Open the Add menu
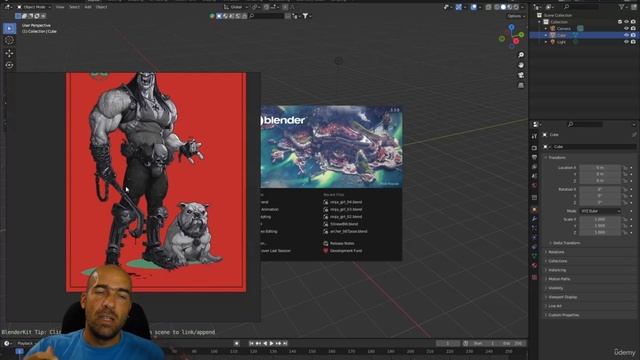Viewport: 640px width, 360px height. [88, 7]
